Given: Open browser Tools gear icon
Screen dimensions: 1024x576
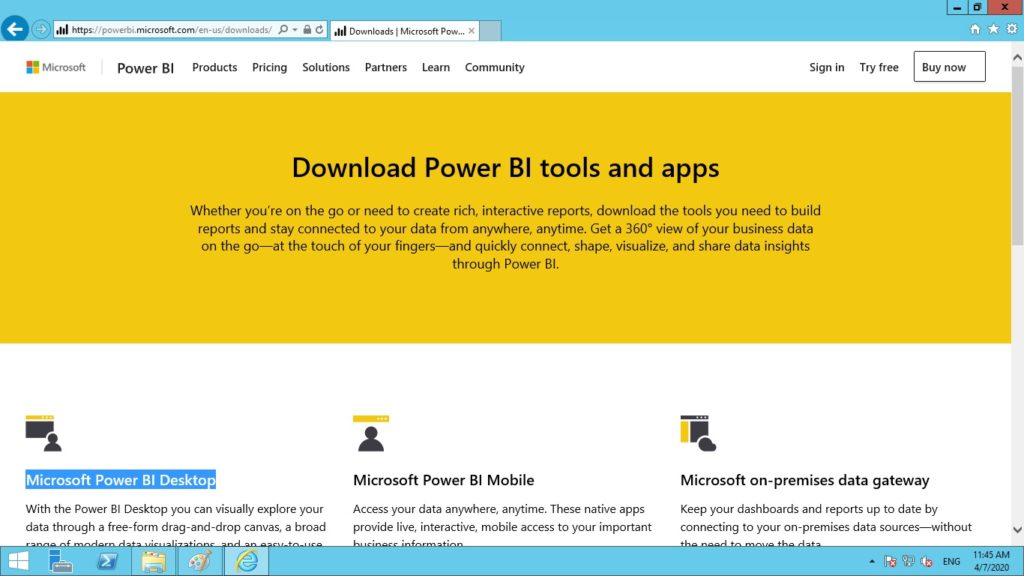Looking at the screenshot, I should coord(1012,29).
